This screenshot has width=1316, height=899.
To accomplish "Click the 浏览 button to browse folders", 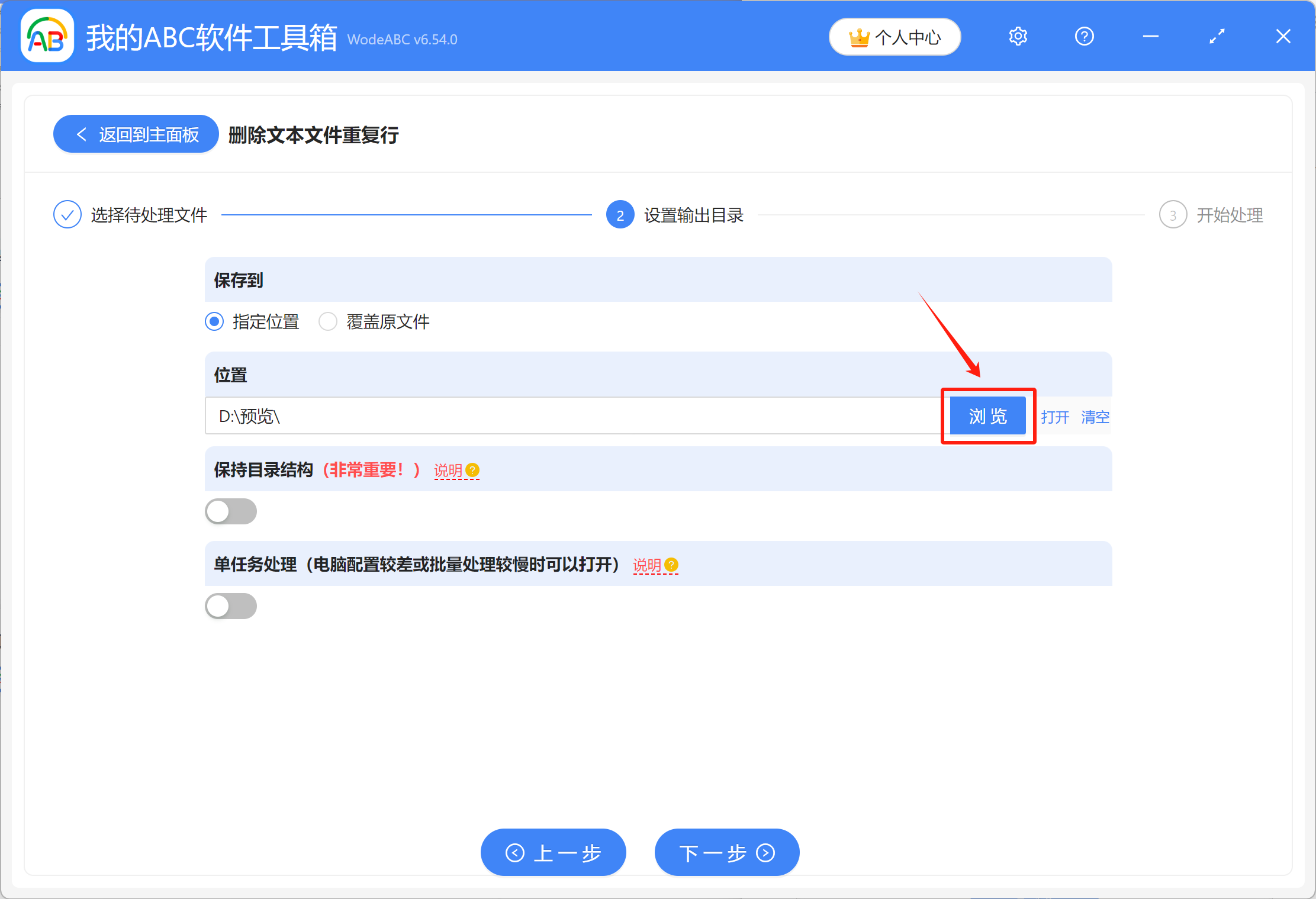I will 987,415.
